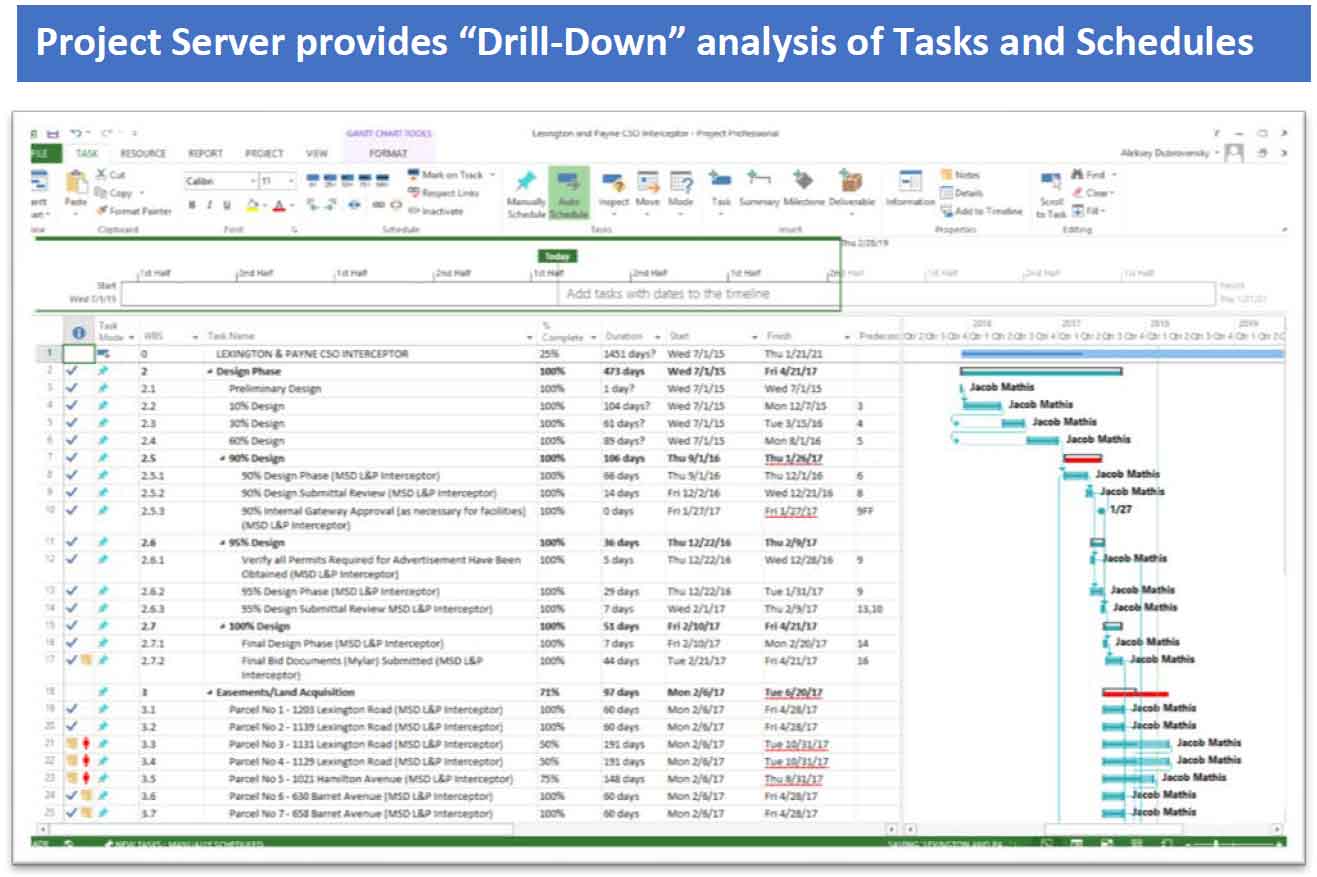Open the REPORT ribbon tab
Image resolution: width=1317 pixels, height=877 pixels.
point(205,154)
